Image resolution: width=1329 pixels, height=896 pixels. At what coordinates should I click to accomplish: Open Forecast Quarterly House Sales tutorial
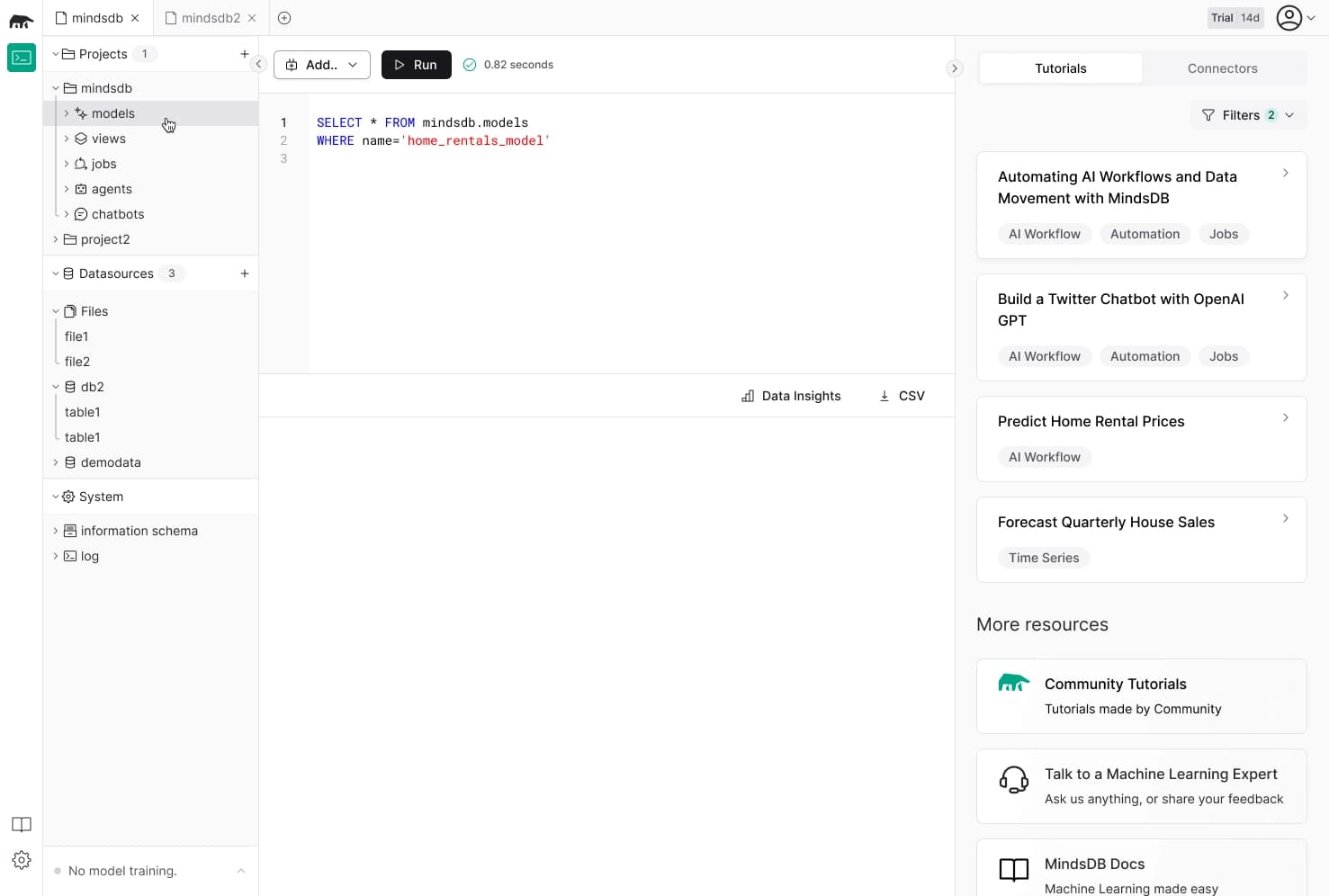pyautogui.click(x=1141, y=540)
